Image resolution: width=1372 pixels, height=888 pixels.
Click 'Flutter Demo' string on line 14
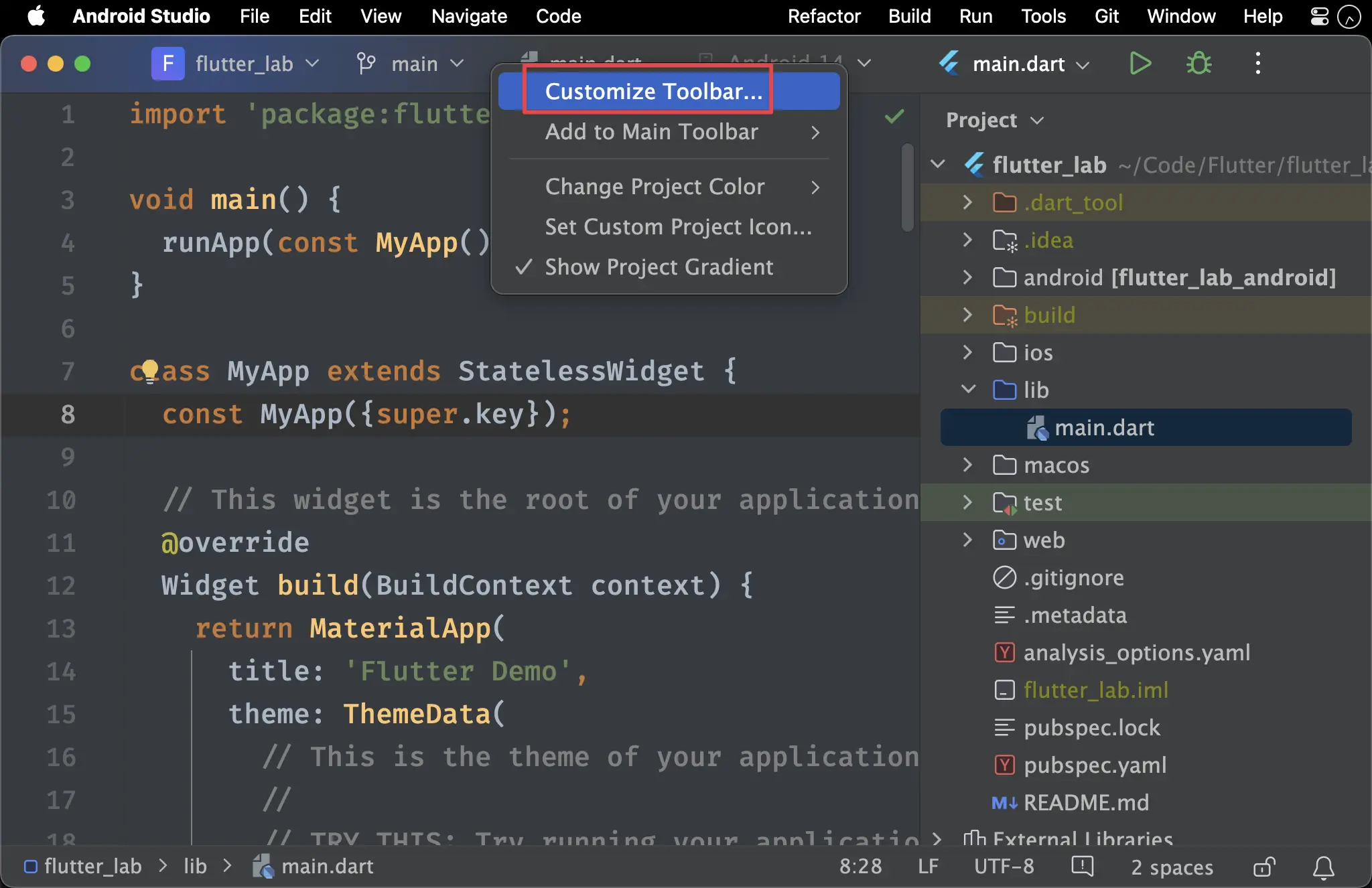click(x=458, y=671)
